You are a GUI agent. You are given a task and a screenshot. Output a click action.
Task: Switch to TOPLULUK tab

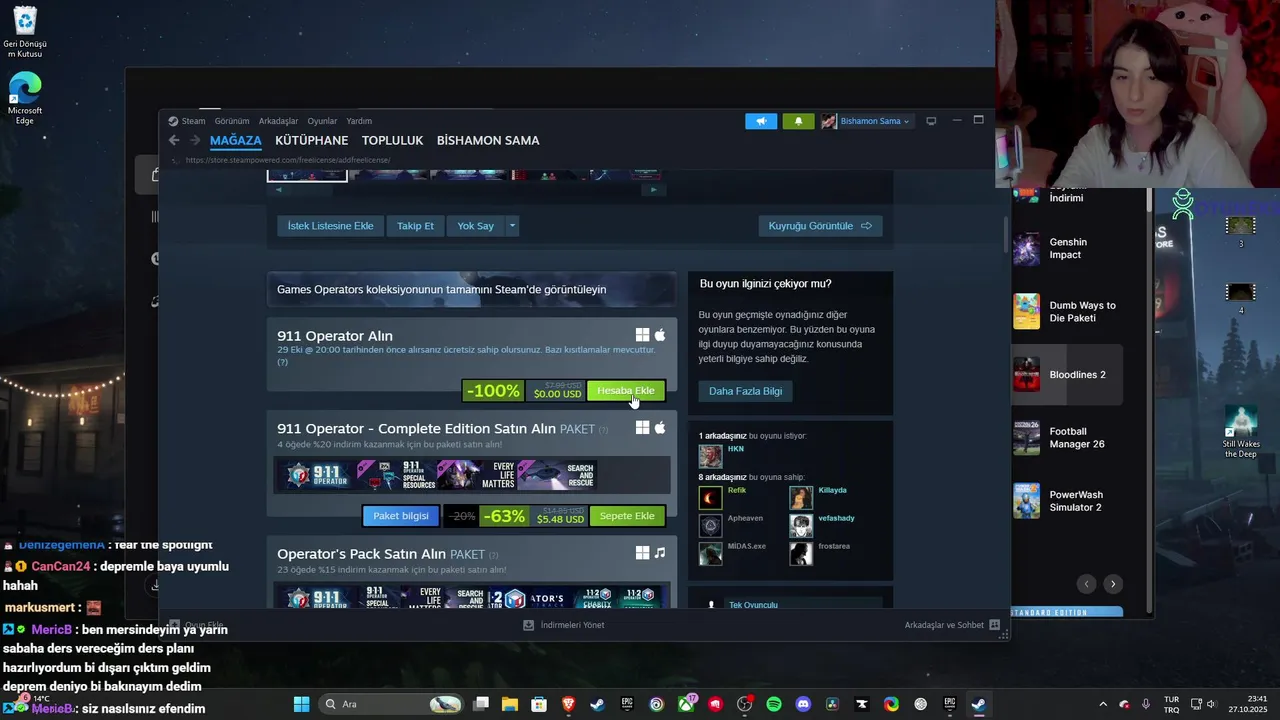tap(393, 141)
